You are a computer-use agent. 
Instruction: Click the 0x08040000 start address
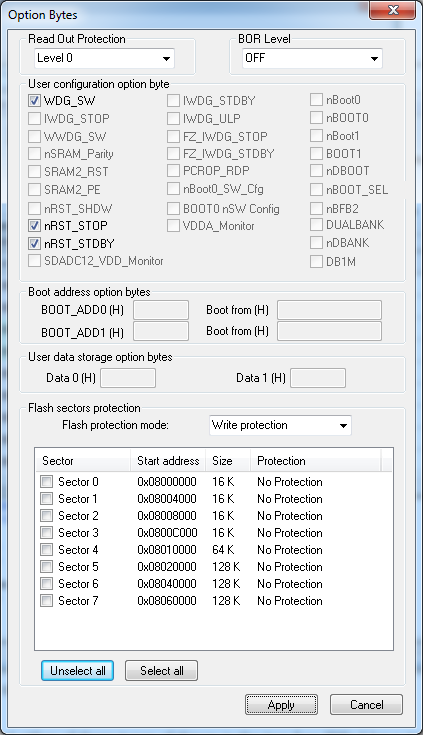[167, 584]
